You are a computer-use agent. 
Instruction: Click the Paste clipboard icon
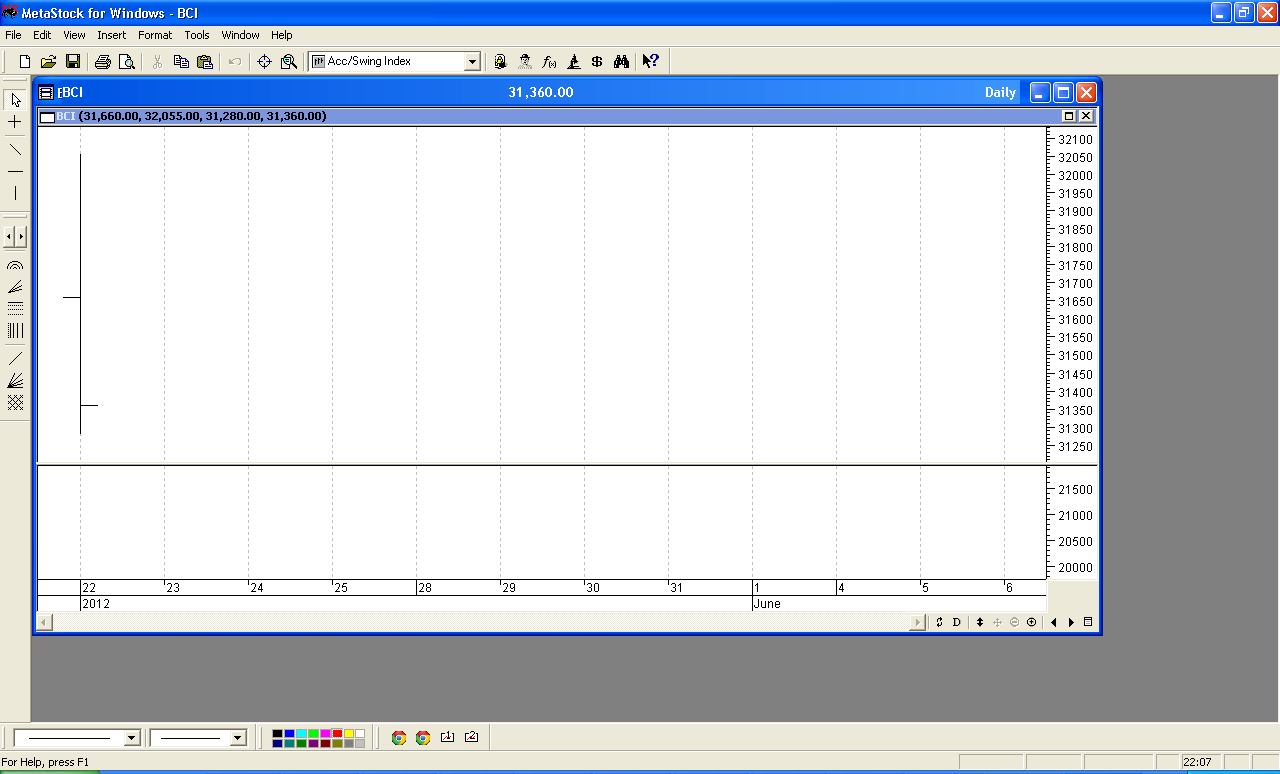205,62
